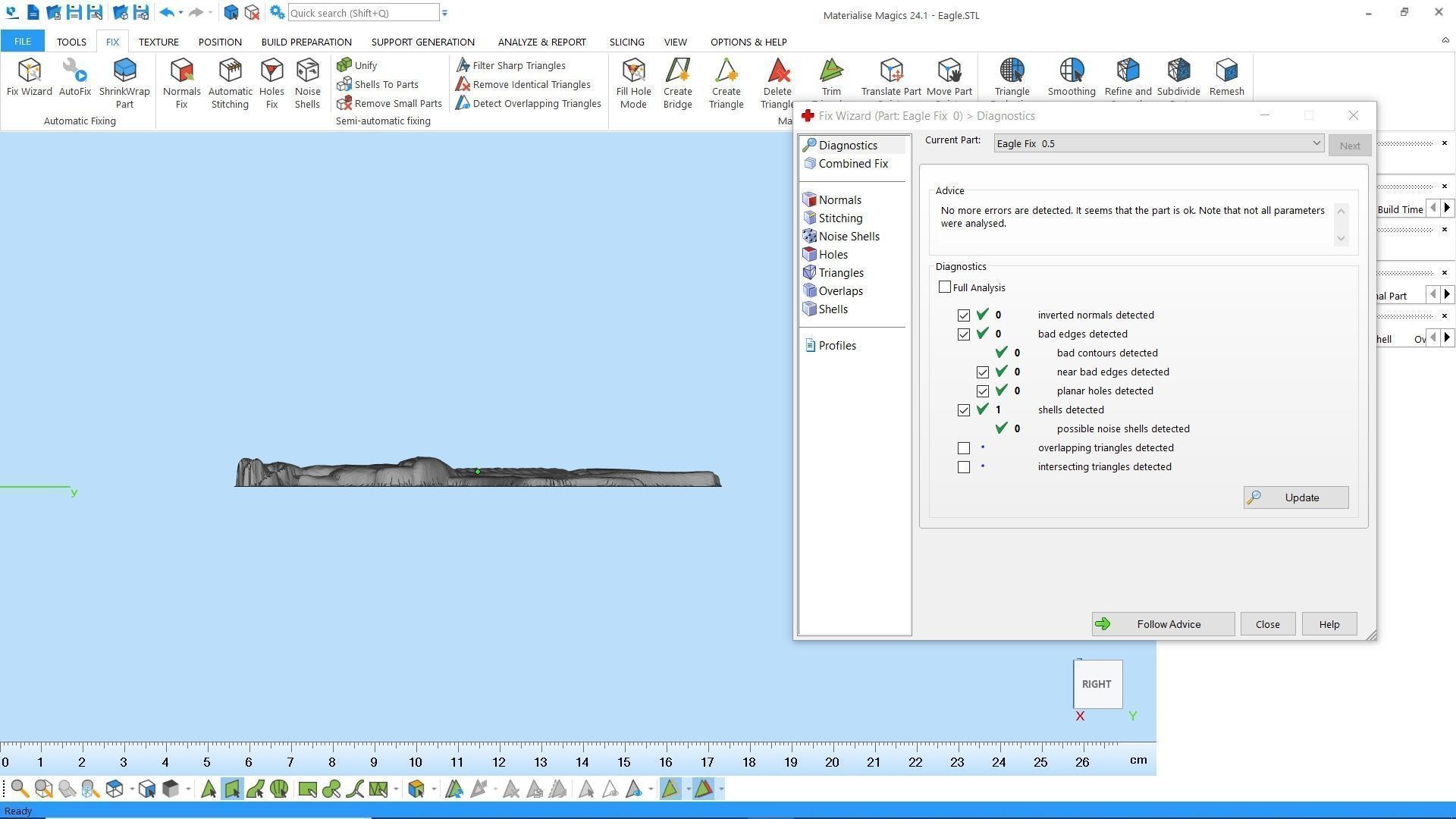Click the Update diagnostics button
1456x819 pixels.
(x=1295, y=497)
